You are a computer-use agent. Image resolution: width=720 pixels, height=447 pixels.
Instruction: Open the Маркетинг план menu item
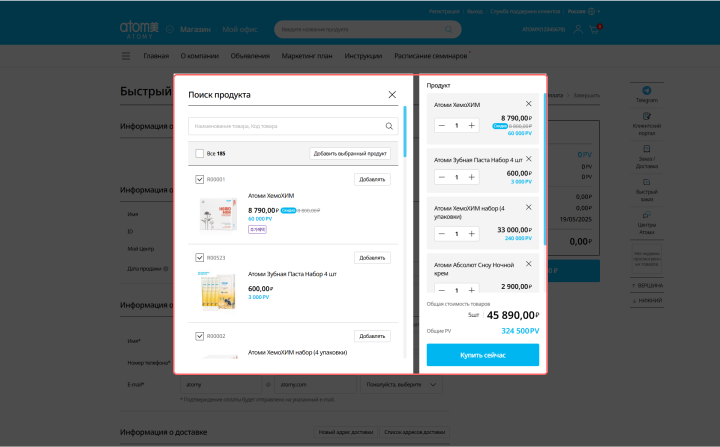(307, 56)
